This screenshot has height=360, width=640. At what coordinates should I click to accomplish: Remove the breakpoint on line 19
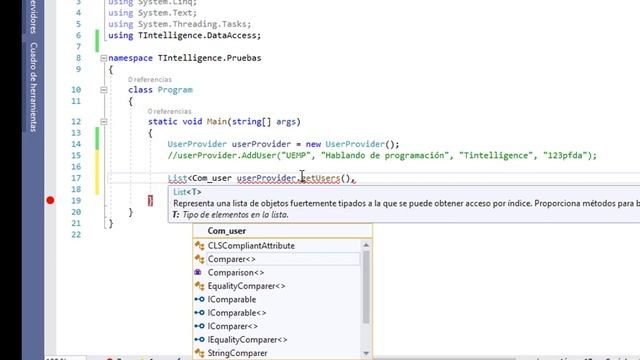pos(50,200)
